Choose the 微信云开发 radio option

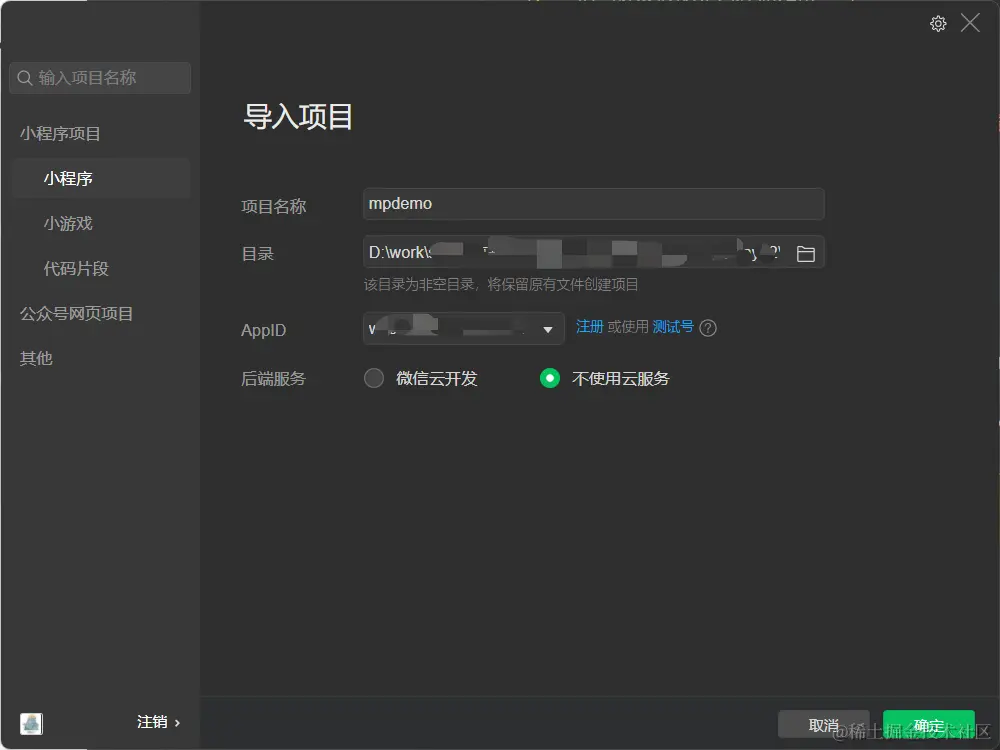pos(374,378)
